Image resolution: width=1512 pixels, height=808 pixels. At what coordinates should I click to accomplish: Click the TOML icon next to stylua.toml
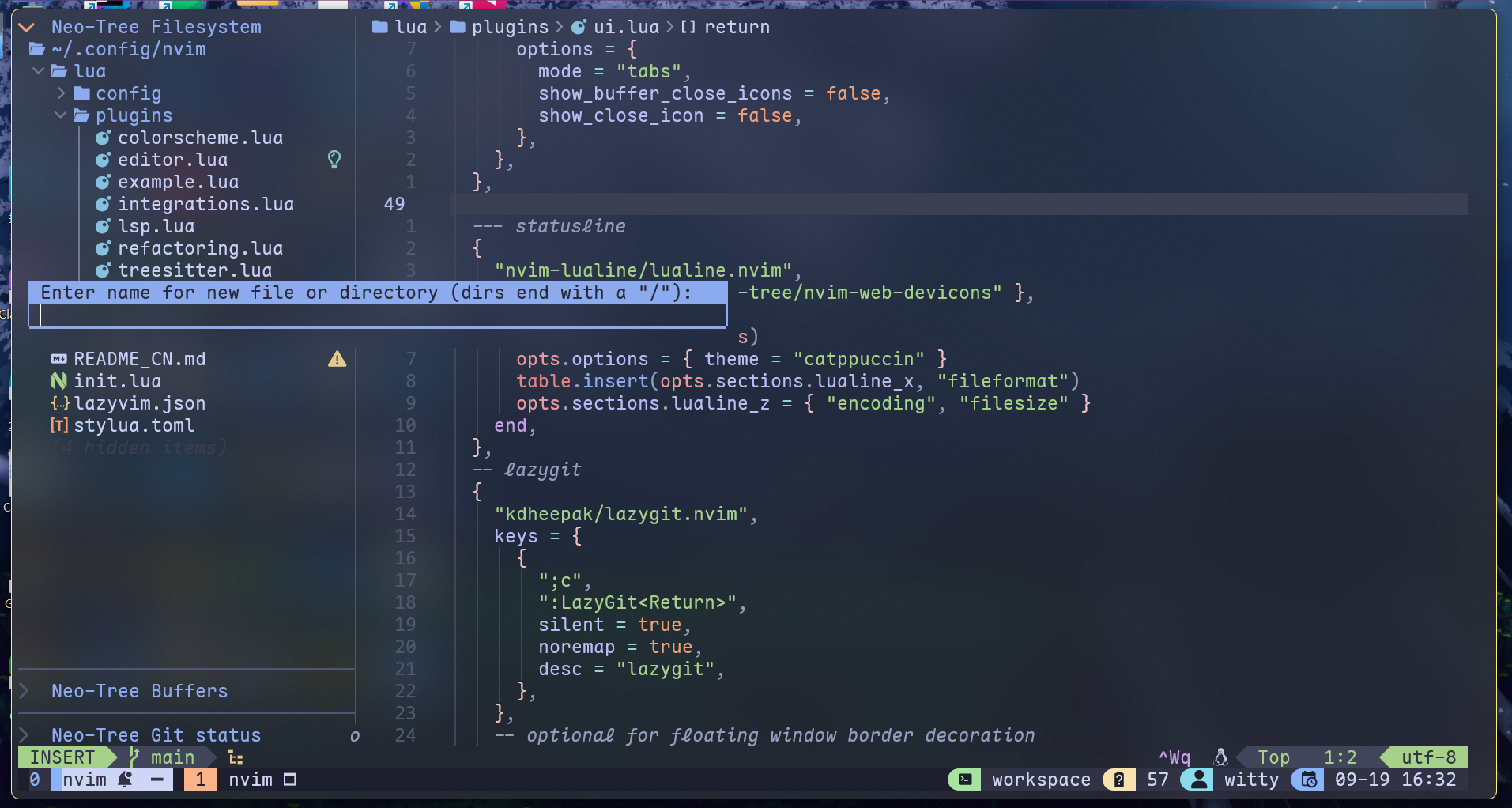pyautogui.click(x=59, y=425)
